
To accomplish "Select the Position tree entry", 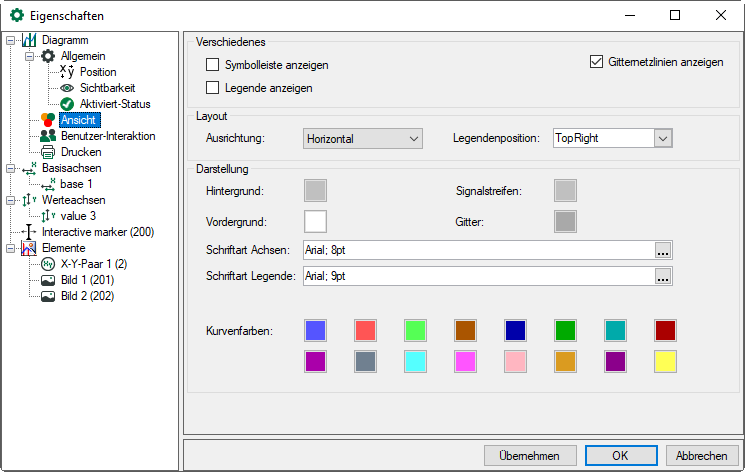I will [x=98, y=72].
